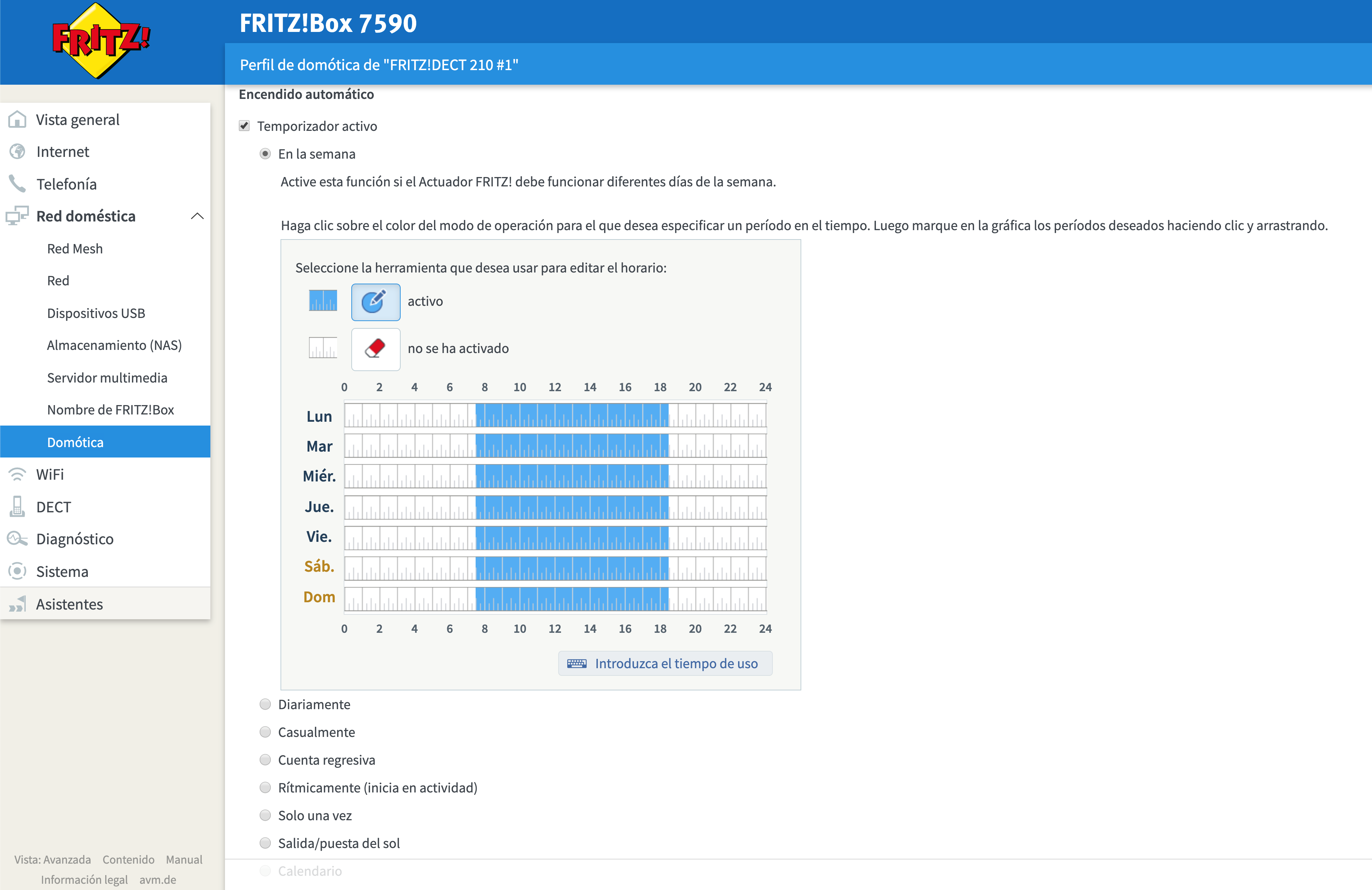The image size is (1372, 890).
Task: Select the Calendario radio button
Action: click(265, 871)
